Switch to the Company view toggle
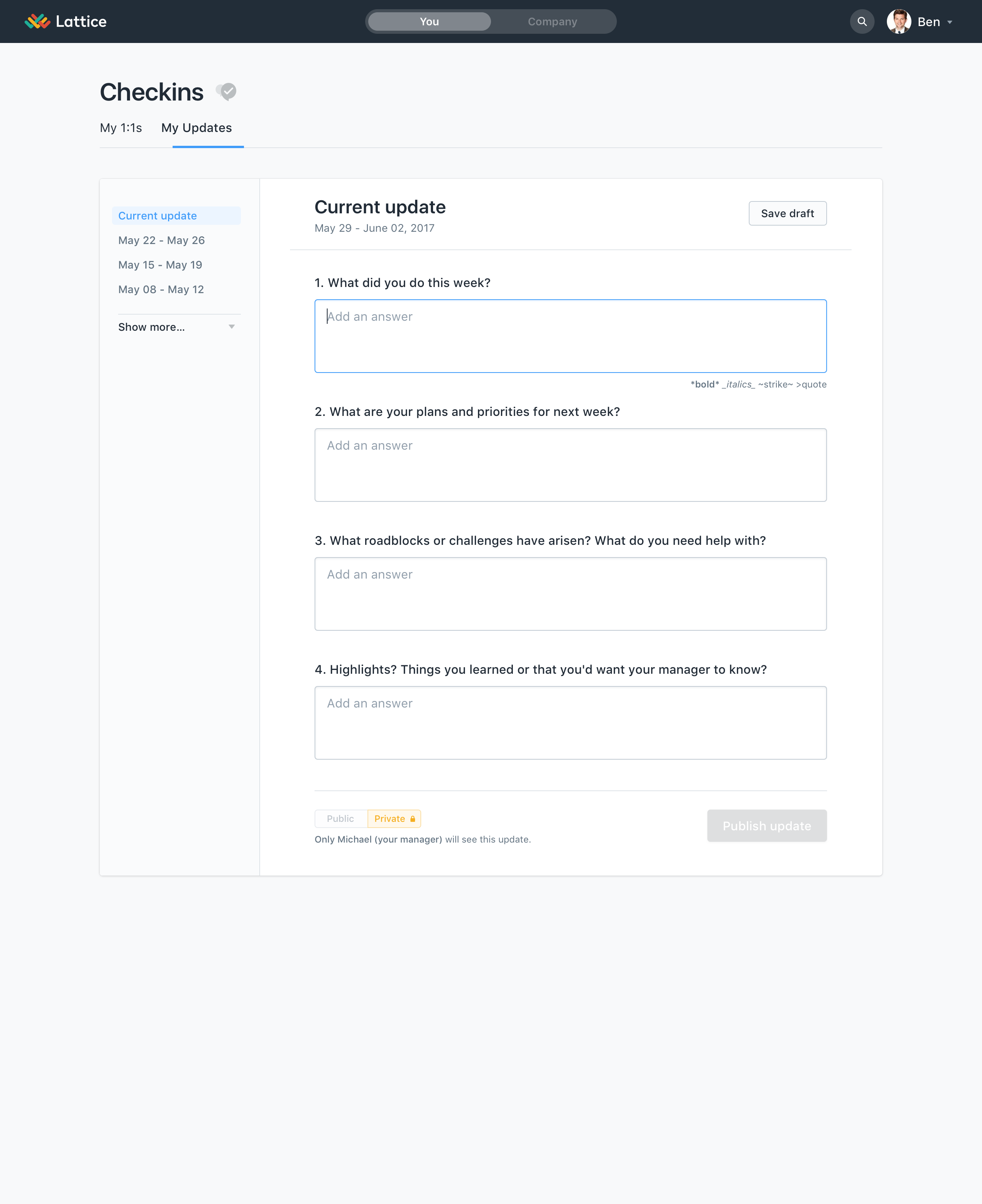 pos(552,21)
